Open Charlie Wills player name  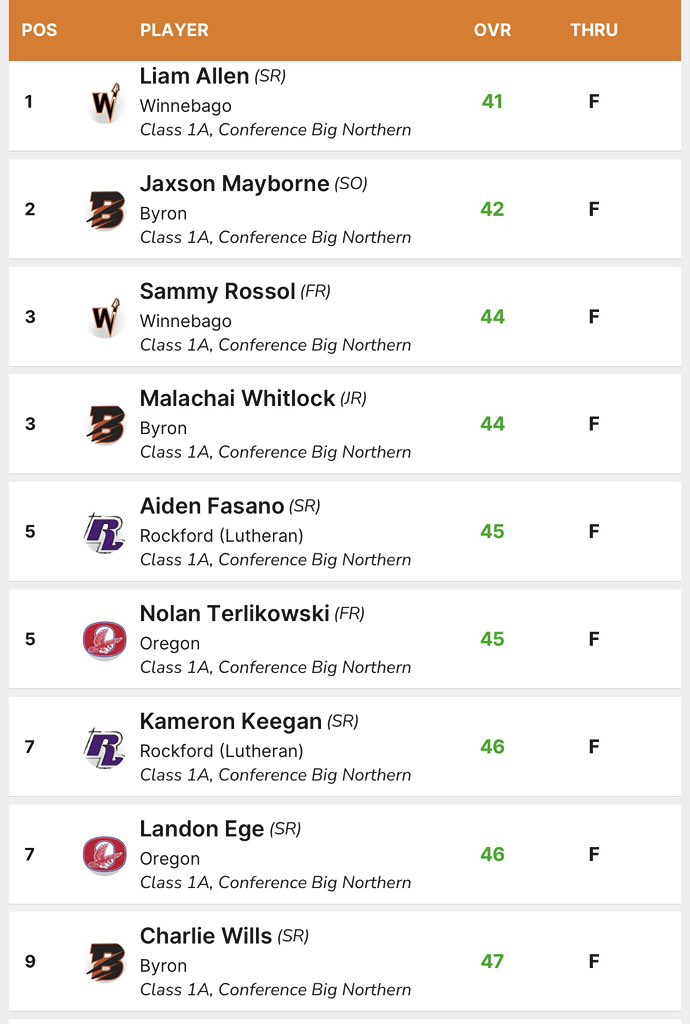[x=206, y=936]
